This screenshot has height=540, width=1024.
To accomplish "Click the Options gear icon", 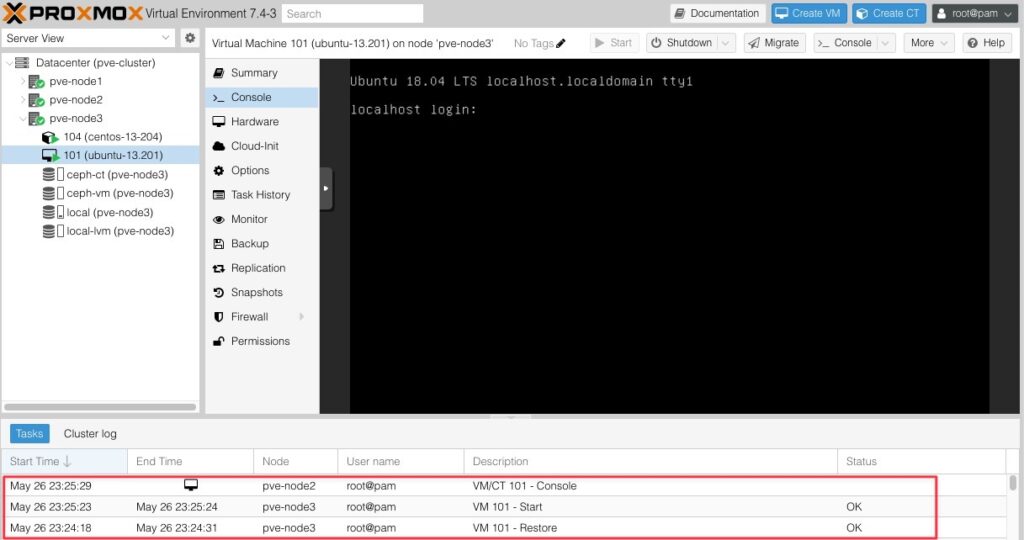I will [219, 170].
